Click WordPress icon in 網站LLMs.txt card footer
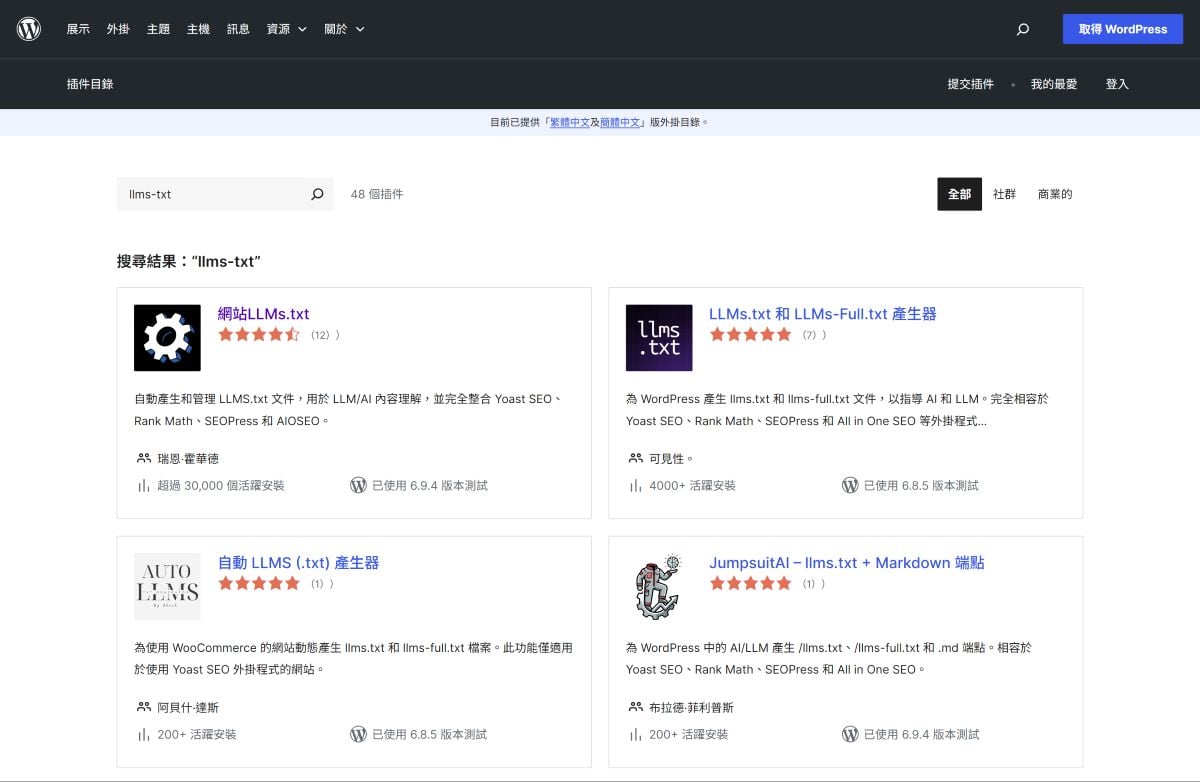Viewport: 1200px width, 782px height. click(358, 485)
